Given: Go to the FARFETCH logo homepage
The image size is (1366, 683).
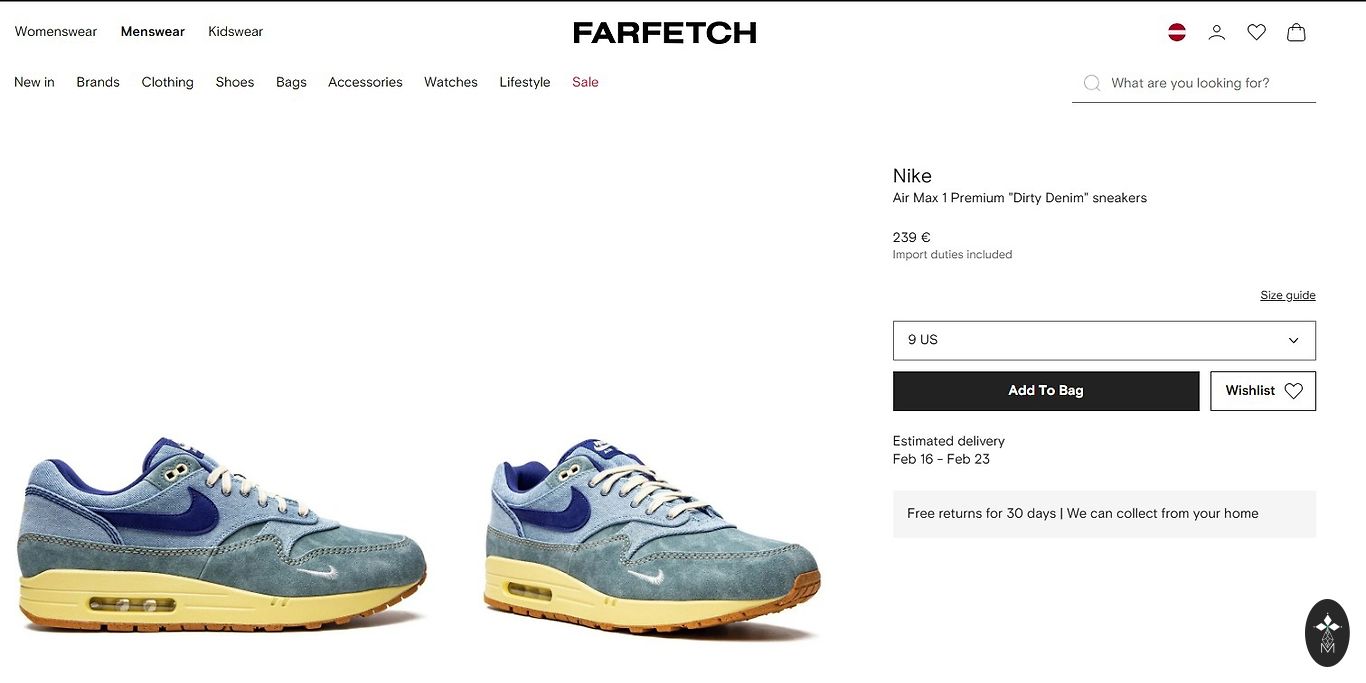Looking at the screenshot, I should tap(664, 33).
